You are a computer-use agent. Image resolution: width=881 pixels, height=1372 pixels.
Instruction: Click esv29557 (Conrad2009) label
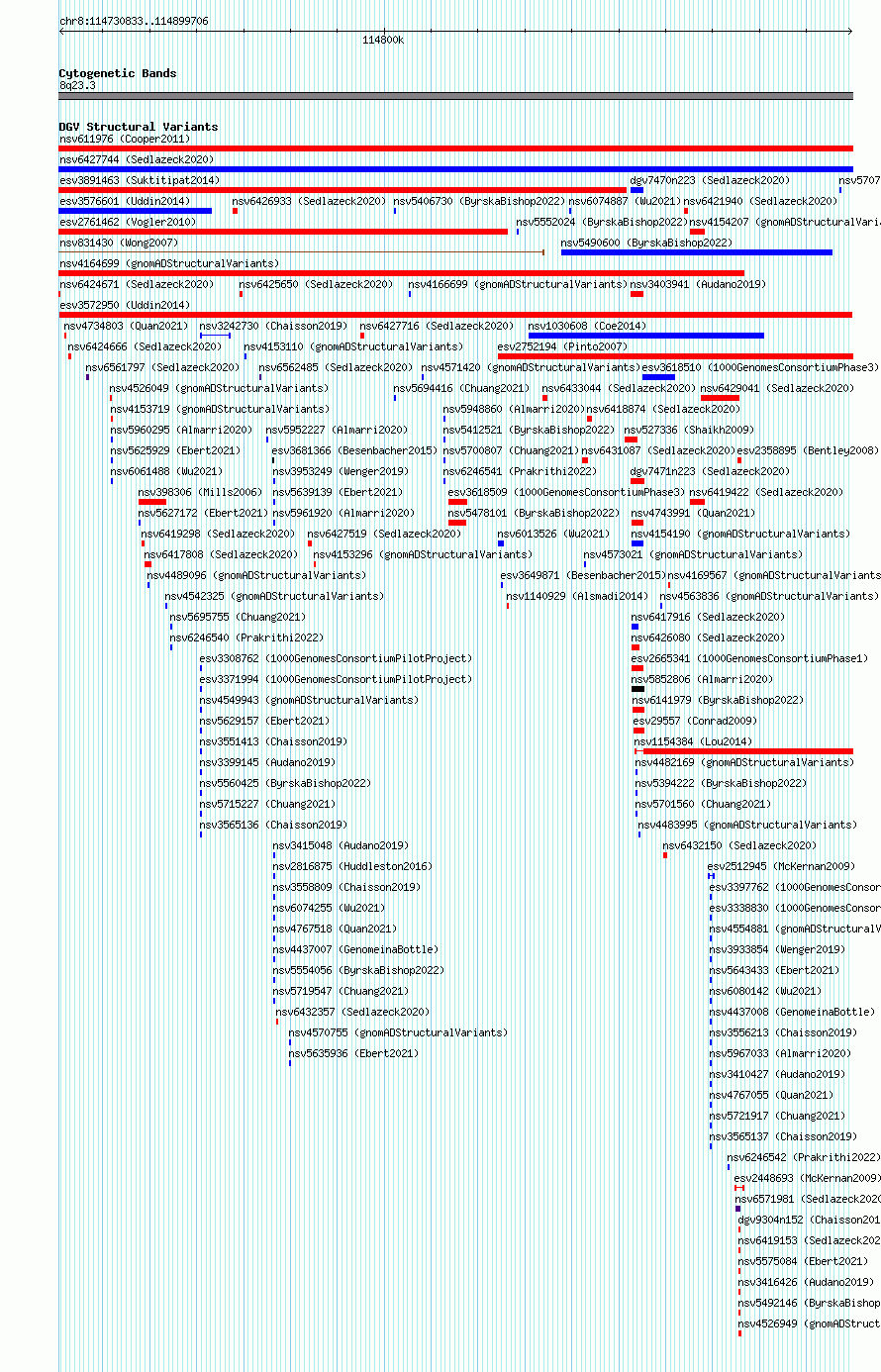click(x=696, y=721)
